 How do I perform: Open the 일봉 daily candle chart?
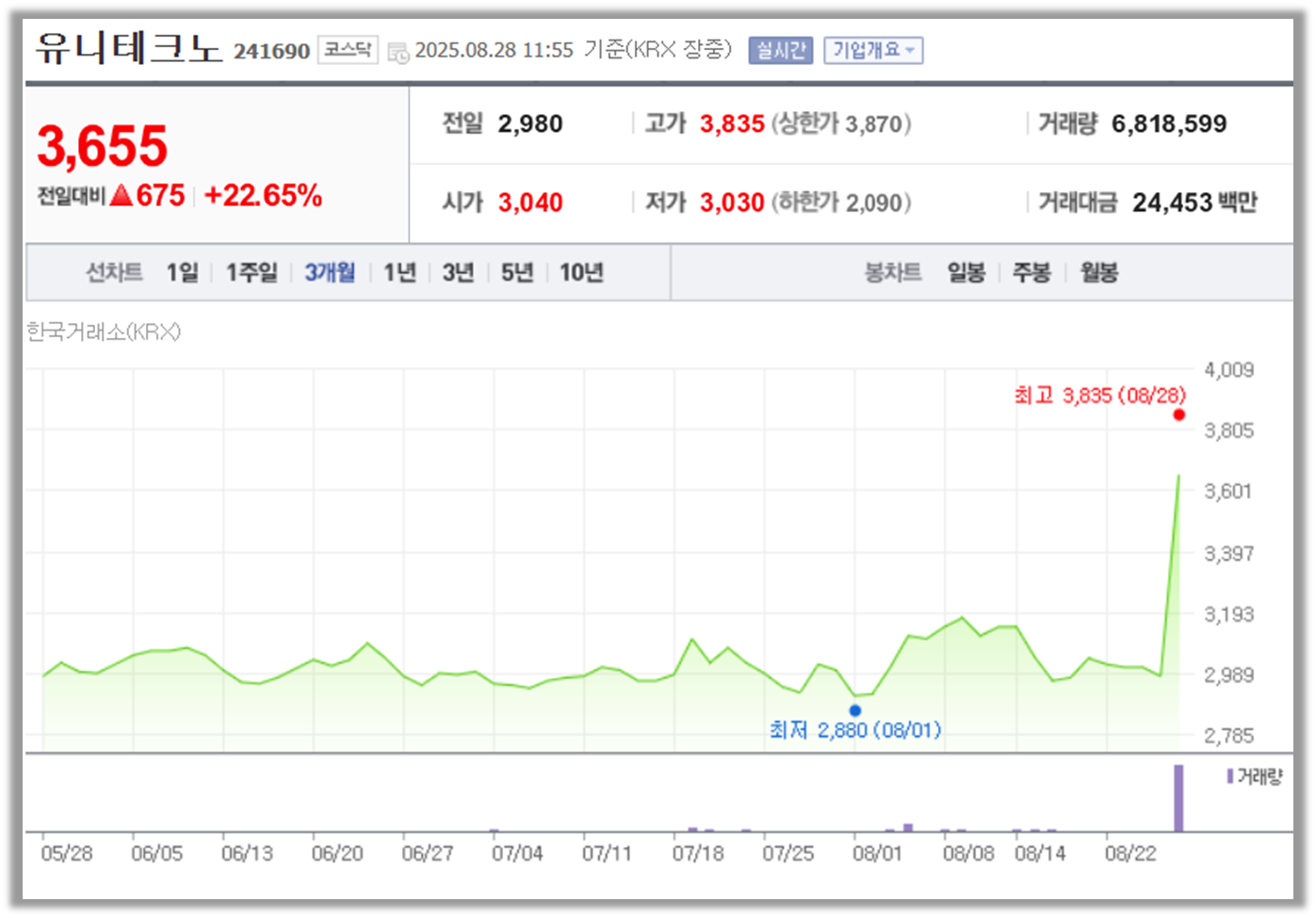[x=967, y=273]
